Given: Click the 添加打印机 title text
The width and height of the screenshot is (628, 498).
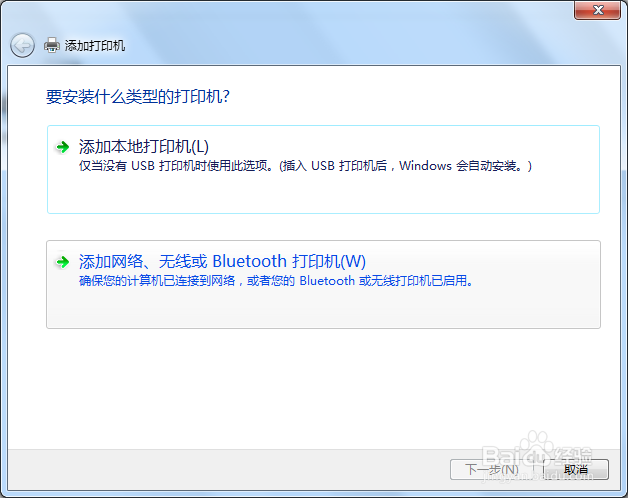Looking at the screenshot, I should 95,46.
